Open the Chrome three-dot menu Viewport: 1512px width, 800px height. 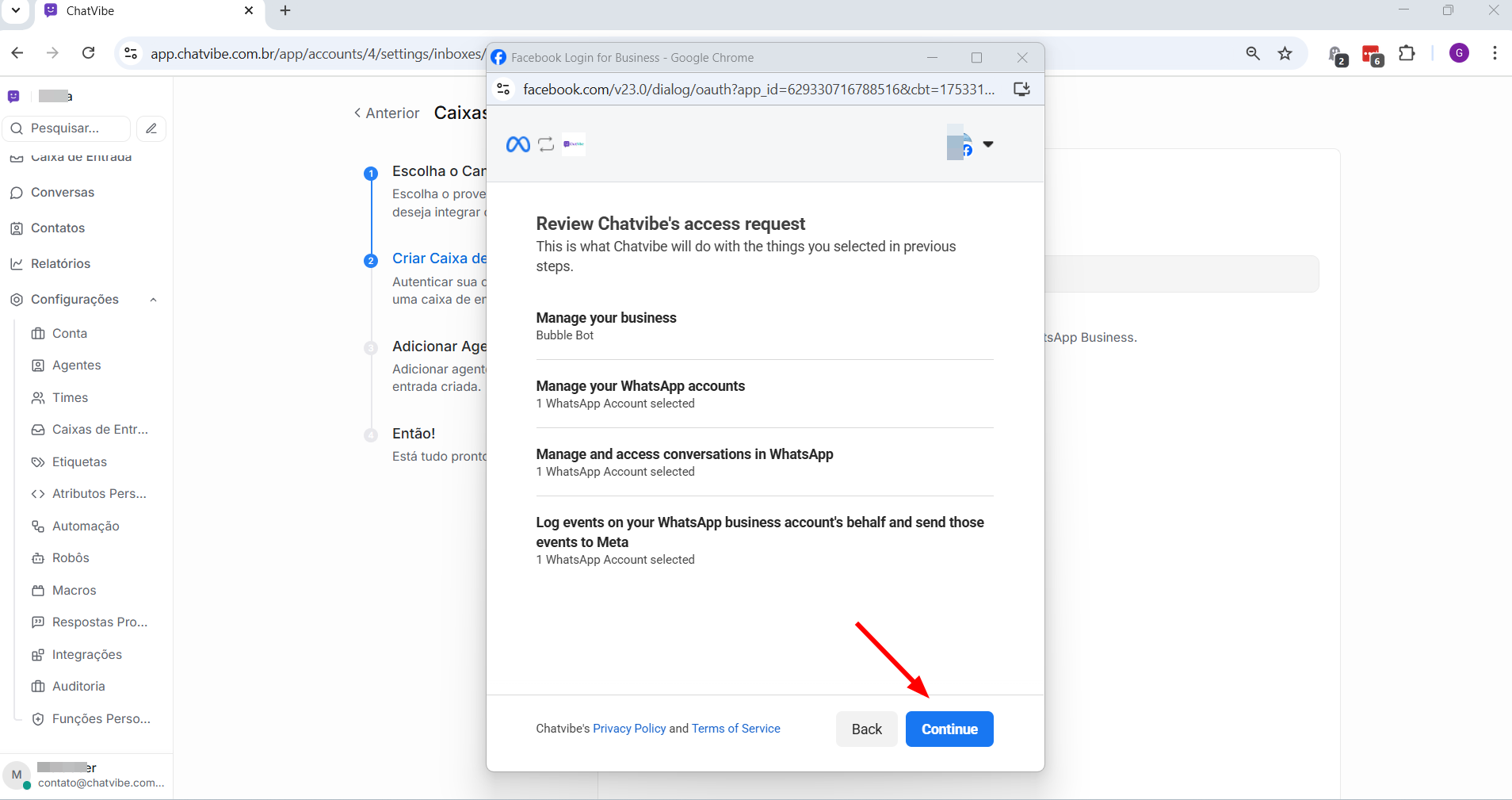click(1495, 53)
